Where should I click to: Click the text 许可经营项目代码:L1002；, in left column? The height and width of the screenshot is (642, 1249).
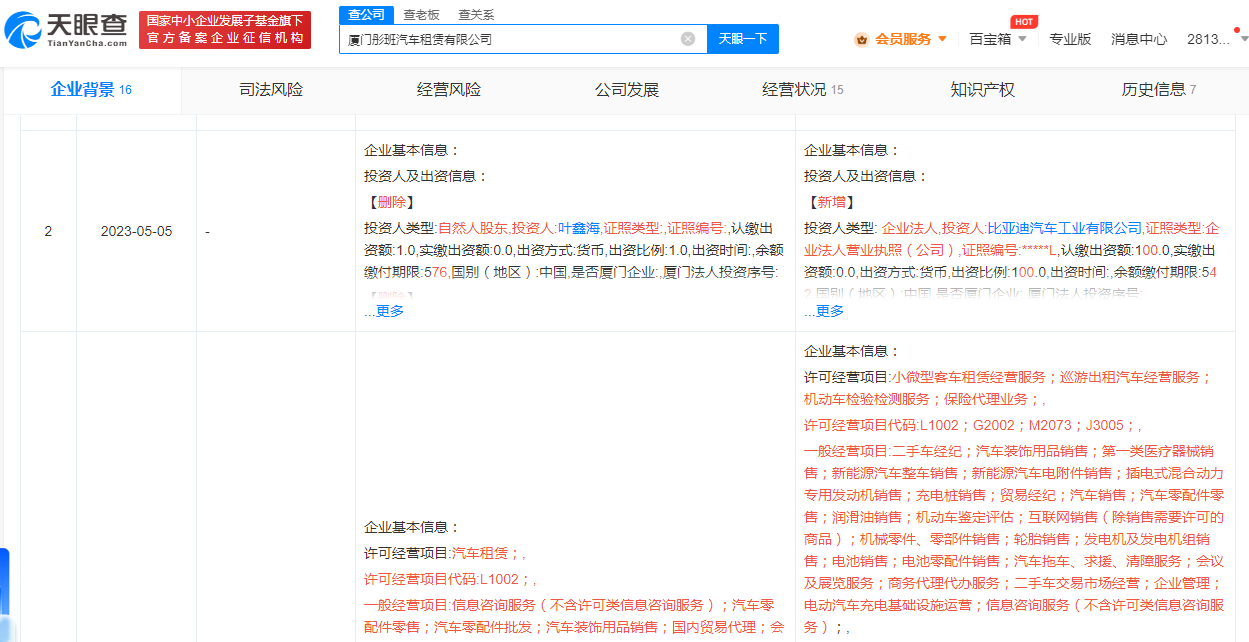(x=450, y=578)
